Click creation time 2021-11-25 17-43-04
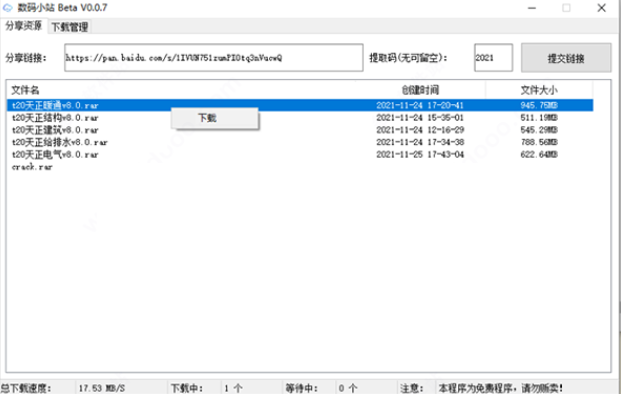The height and width of the screenshot is (394, 621). coord(420,154)
